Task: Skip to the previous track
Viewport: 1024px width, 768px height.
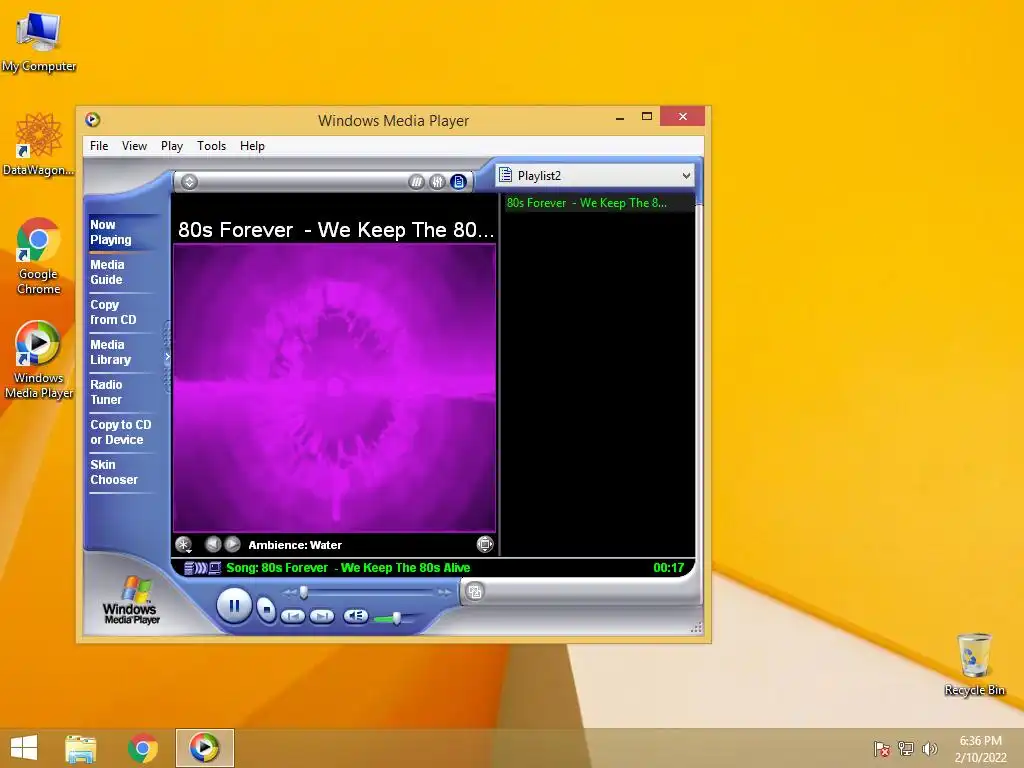Action: (x=293, y=616)
